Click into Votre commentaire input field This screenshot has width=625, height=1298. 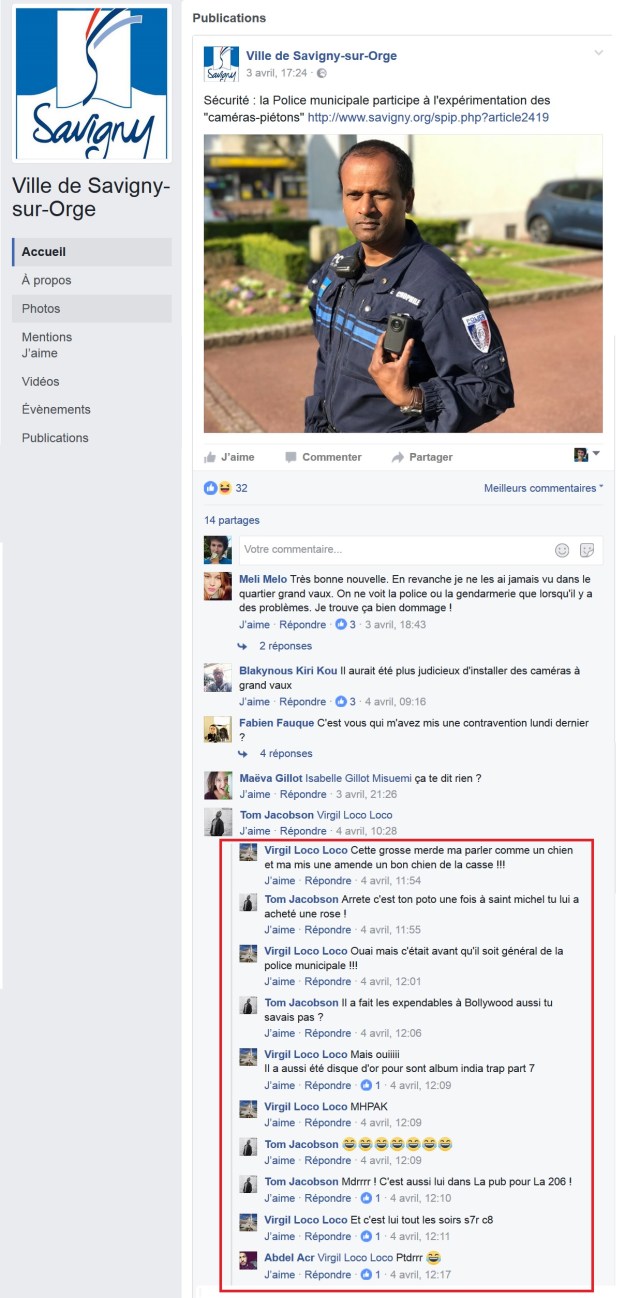395,550
